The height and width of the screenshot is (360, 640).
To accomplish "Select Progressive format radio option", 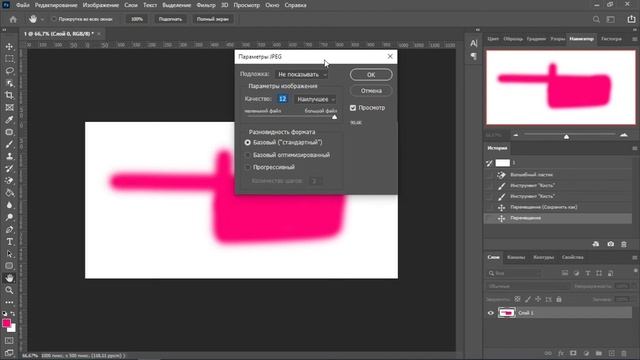I will click(x=247, y=167).
